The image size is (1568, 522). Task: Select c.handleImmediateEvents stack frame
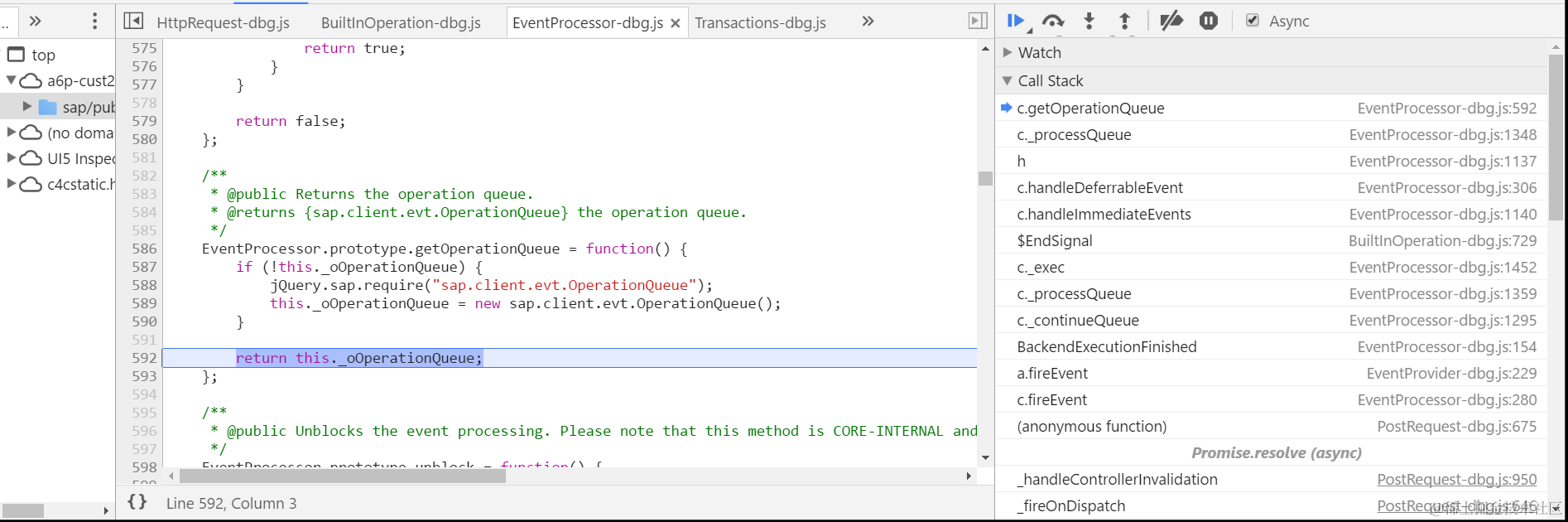coord(1271,214)
